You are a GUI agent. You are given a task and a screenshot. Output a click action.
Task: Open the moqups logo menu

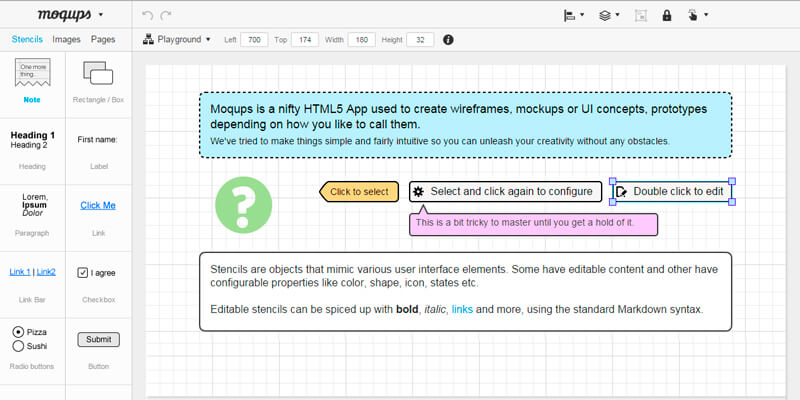pos(69,15)
